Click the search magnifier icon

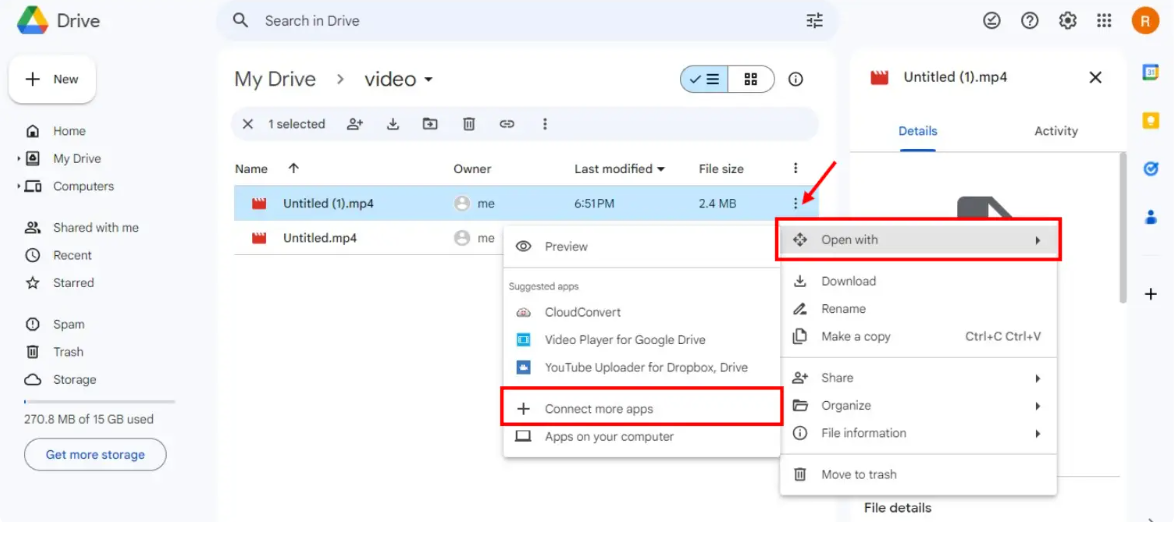240,20
